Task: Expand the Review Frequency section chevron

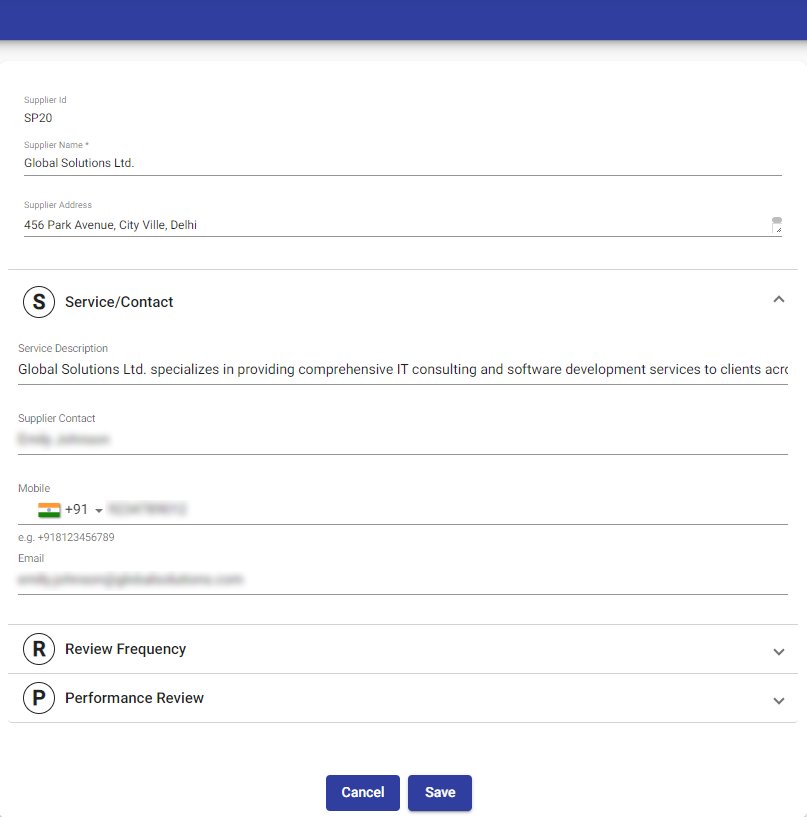Action: 779,651
